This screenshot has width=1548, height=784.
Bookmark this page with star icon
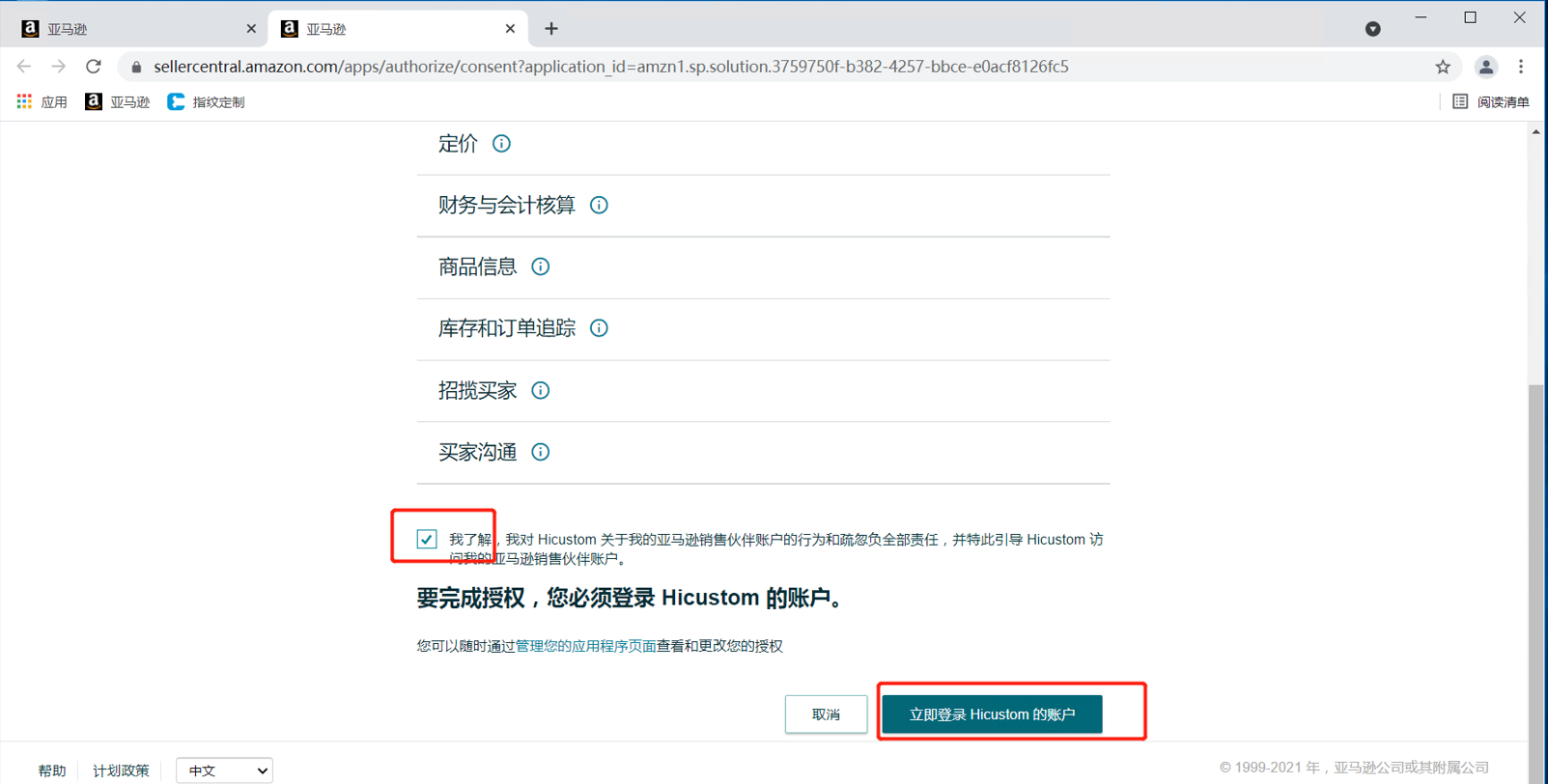[x=1443, y=67]
